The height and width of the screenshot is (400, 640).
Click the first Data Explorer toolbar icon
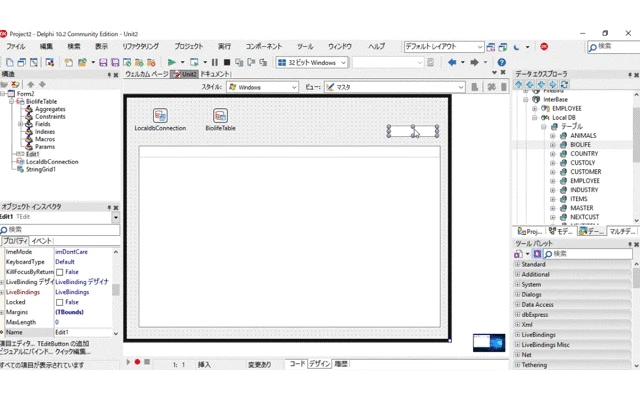(518, 84)
